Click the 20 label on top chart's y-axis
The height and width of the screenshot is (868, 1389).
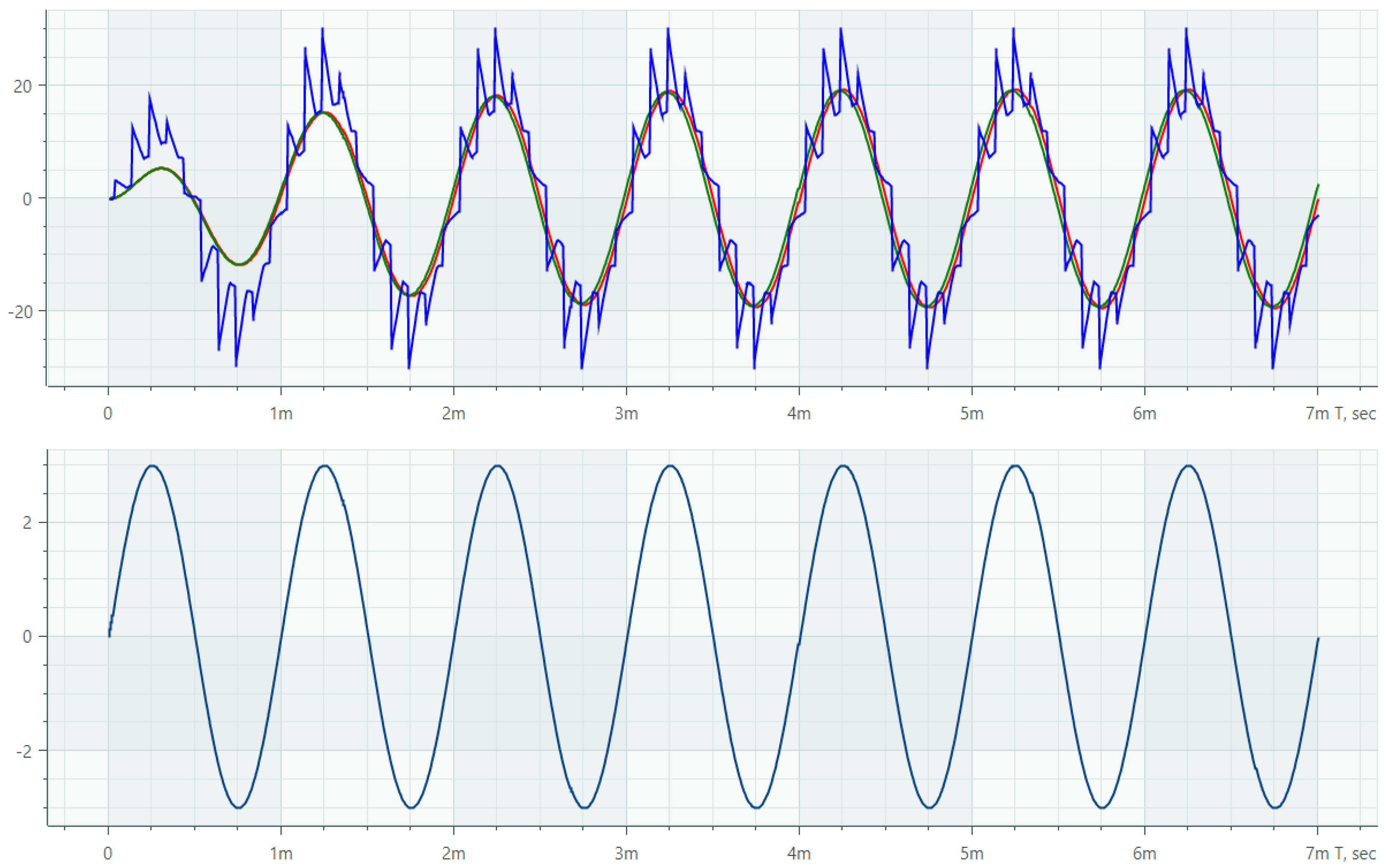(x=23, y=86)
